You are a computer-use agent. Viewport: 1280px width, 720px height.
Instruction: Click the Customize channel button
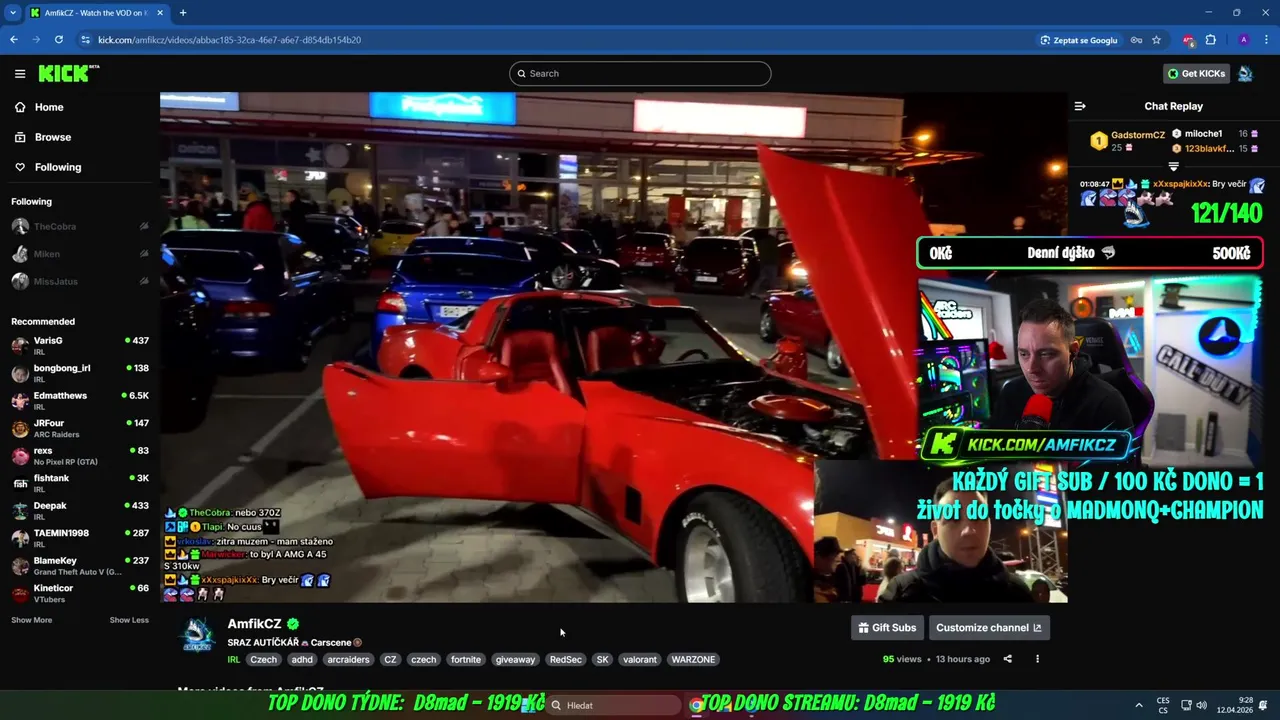coord(988,628)
